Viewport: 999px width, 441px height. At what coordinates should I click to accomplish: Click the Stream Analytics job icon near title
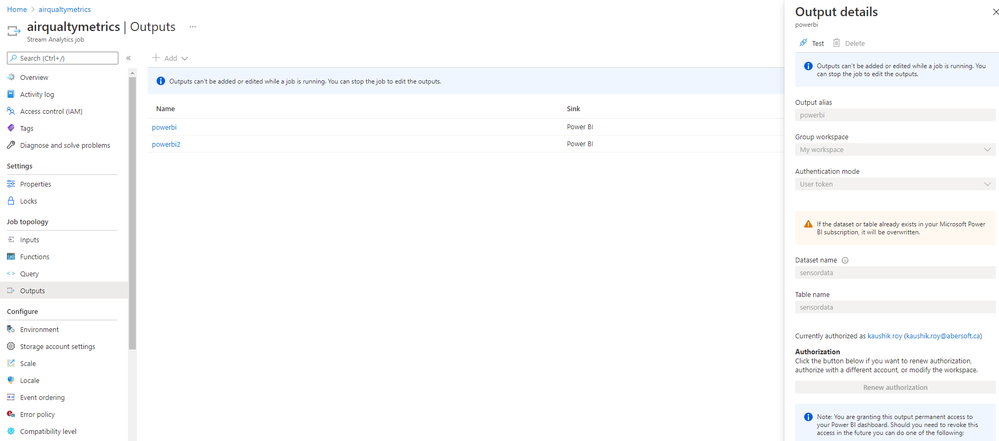tap(14, 31)
